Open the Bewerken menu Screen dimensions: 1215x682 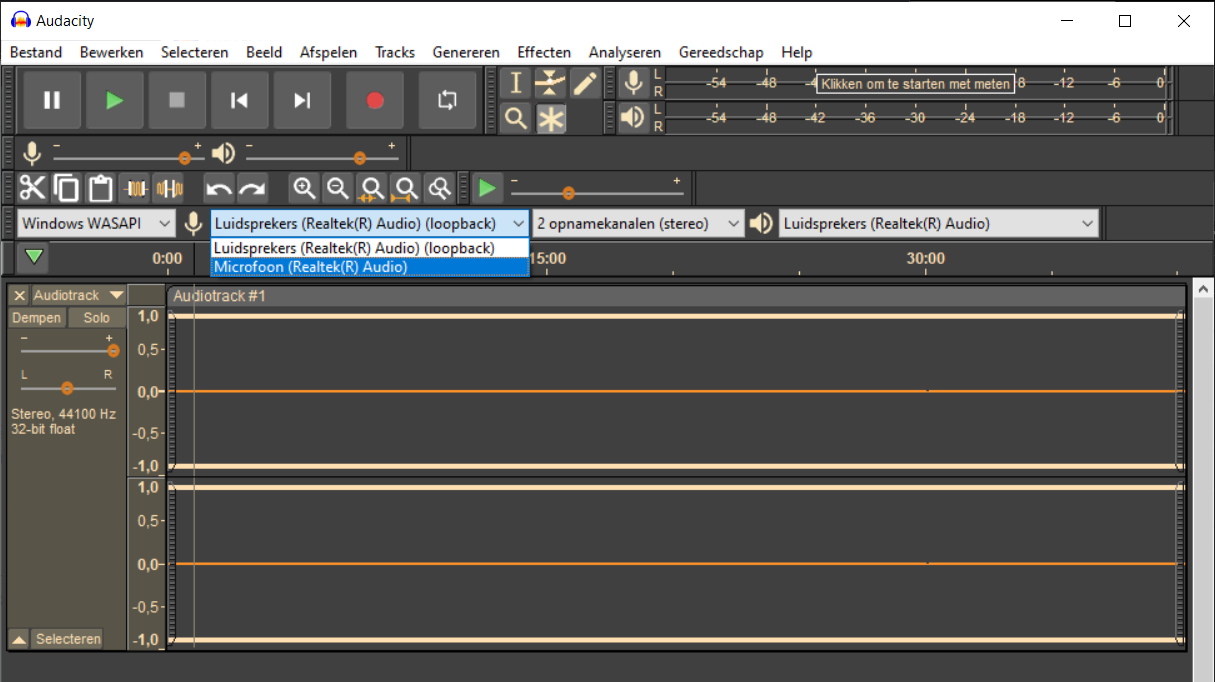pos(112,52)
